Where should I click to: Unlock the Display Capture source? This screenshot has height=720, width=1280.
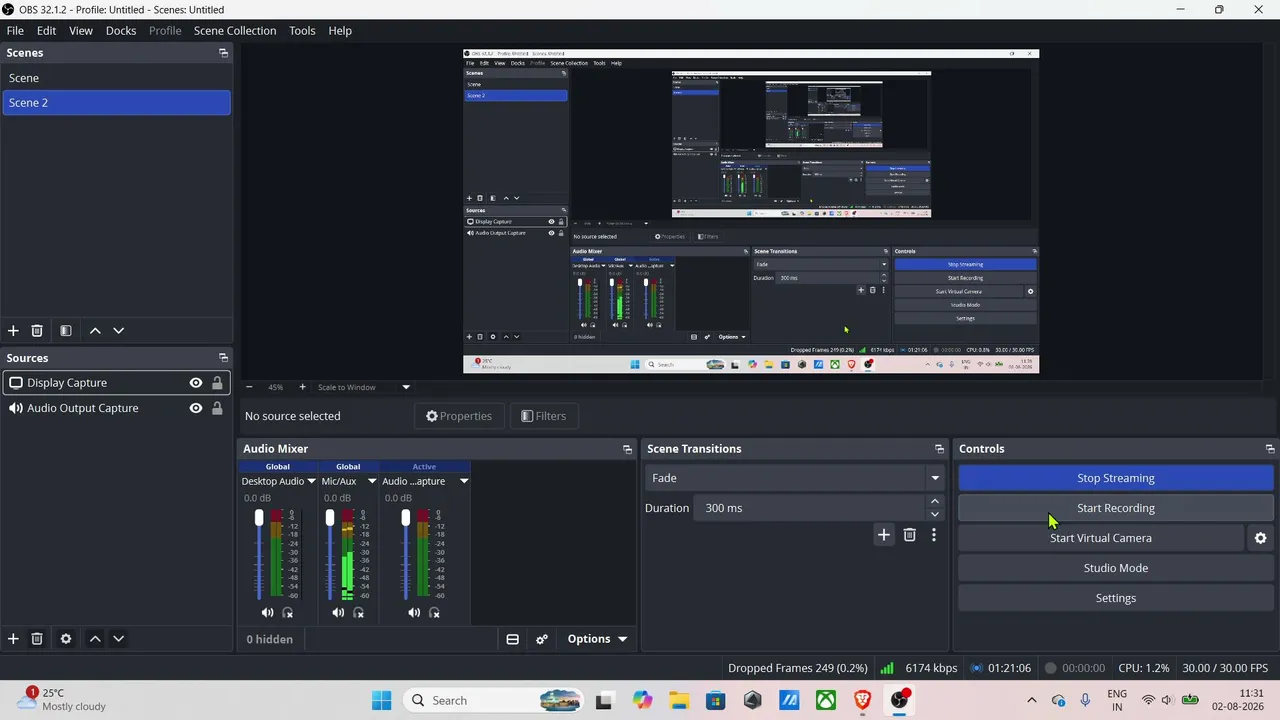tap(217, 383)
